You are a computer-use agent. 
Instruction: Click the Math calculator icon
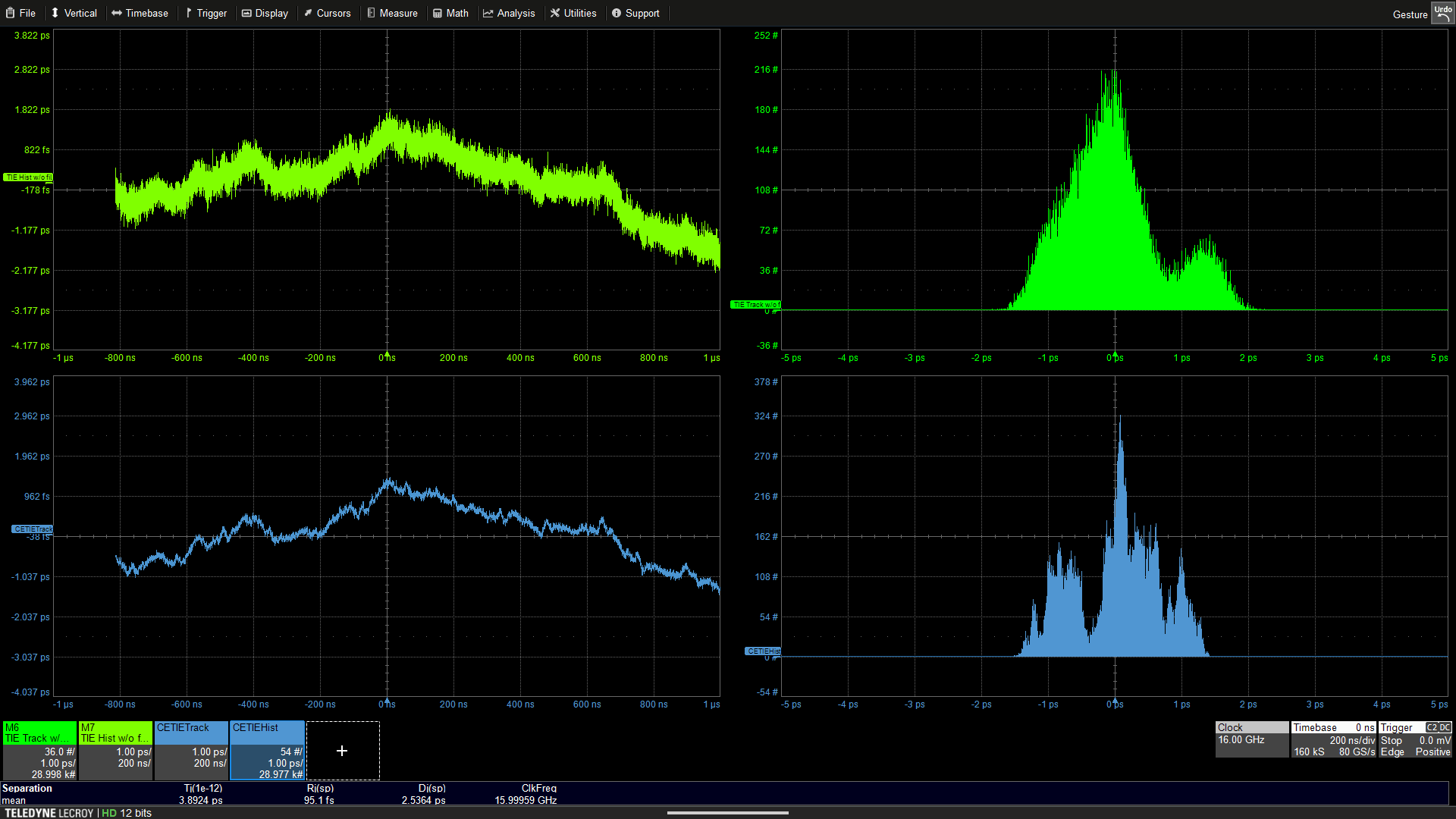tap(438, 13)
